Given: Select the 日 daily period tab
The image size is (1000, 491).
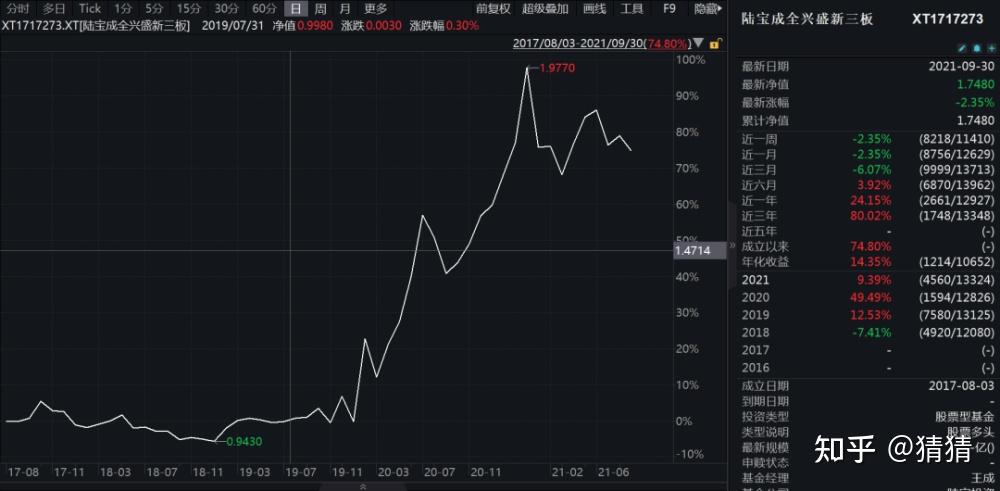Looking at the screenshot, I should pyautogui.click(x=295, y=9).
